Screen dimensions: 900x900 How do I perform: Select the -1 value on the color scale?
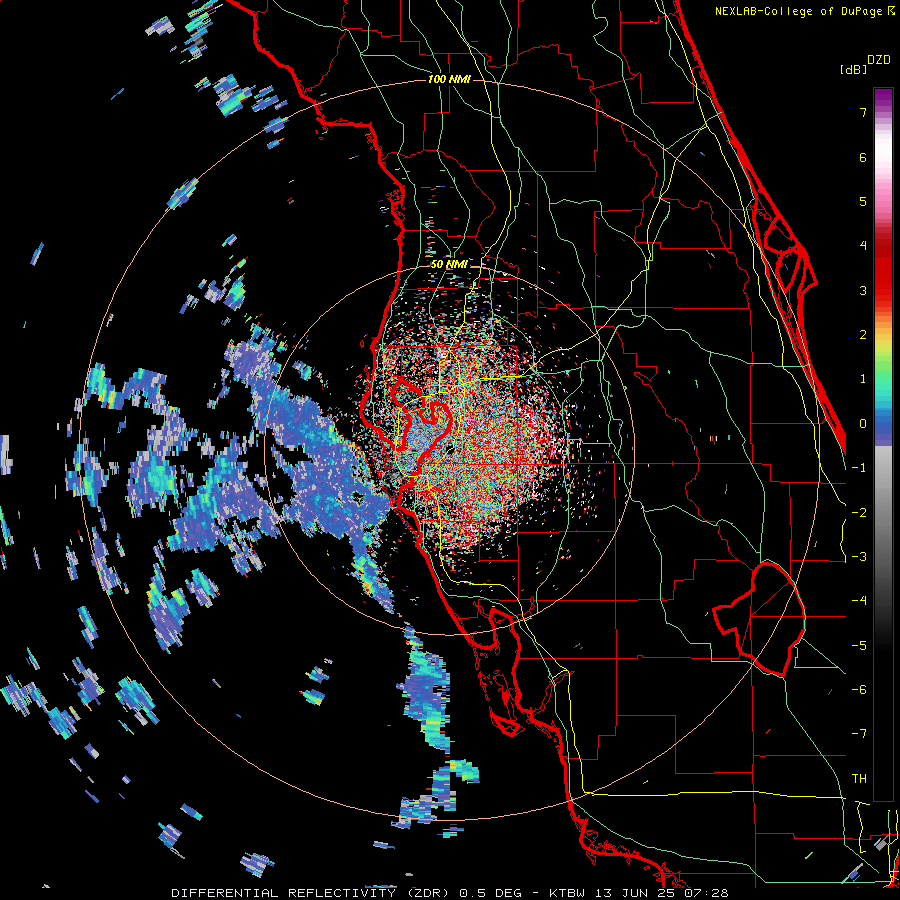859,468
